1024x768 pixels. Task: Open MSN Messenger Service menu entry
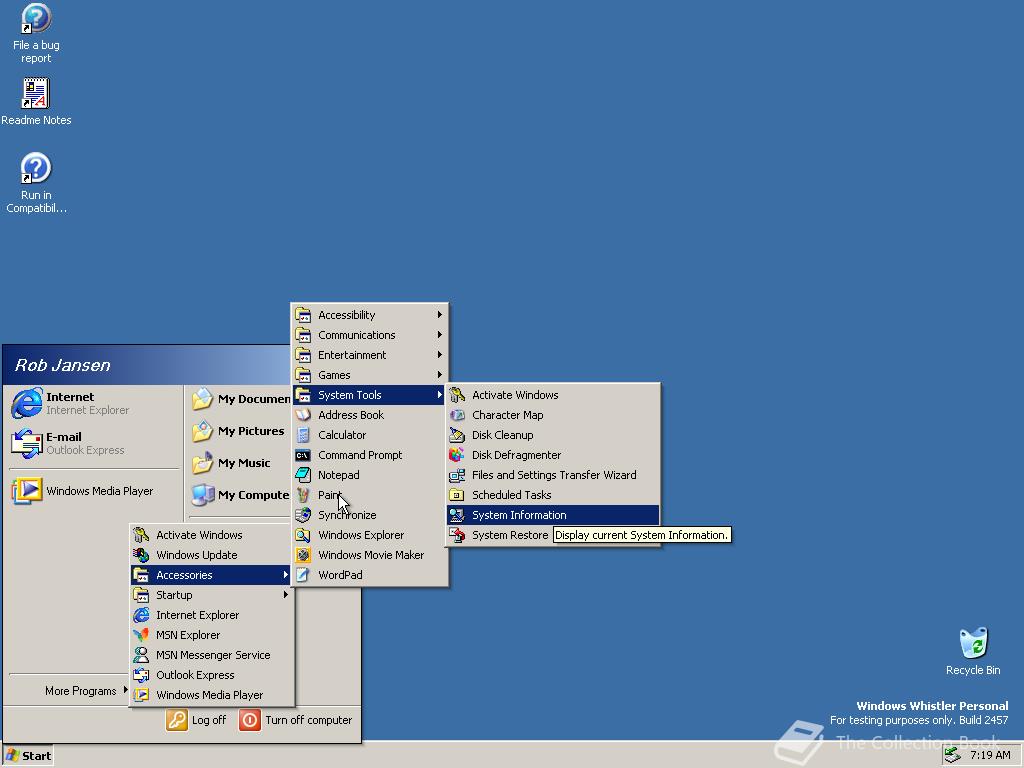click(211, 655)
